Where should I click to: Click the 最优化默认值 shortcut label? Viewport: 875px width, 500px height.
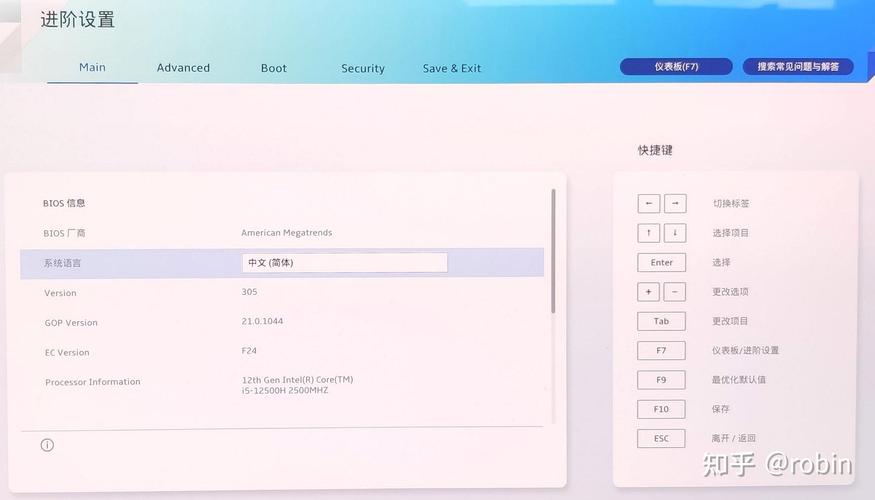[738, 380]
